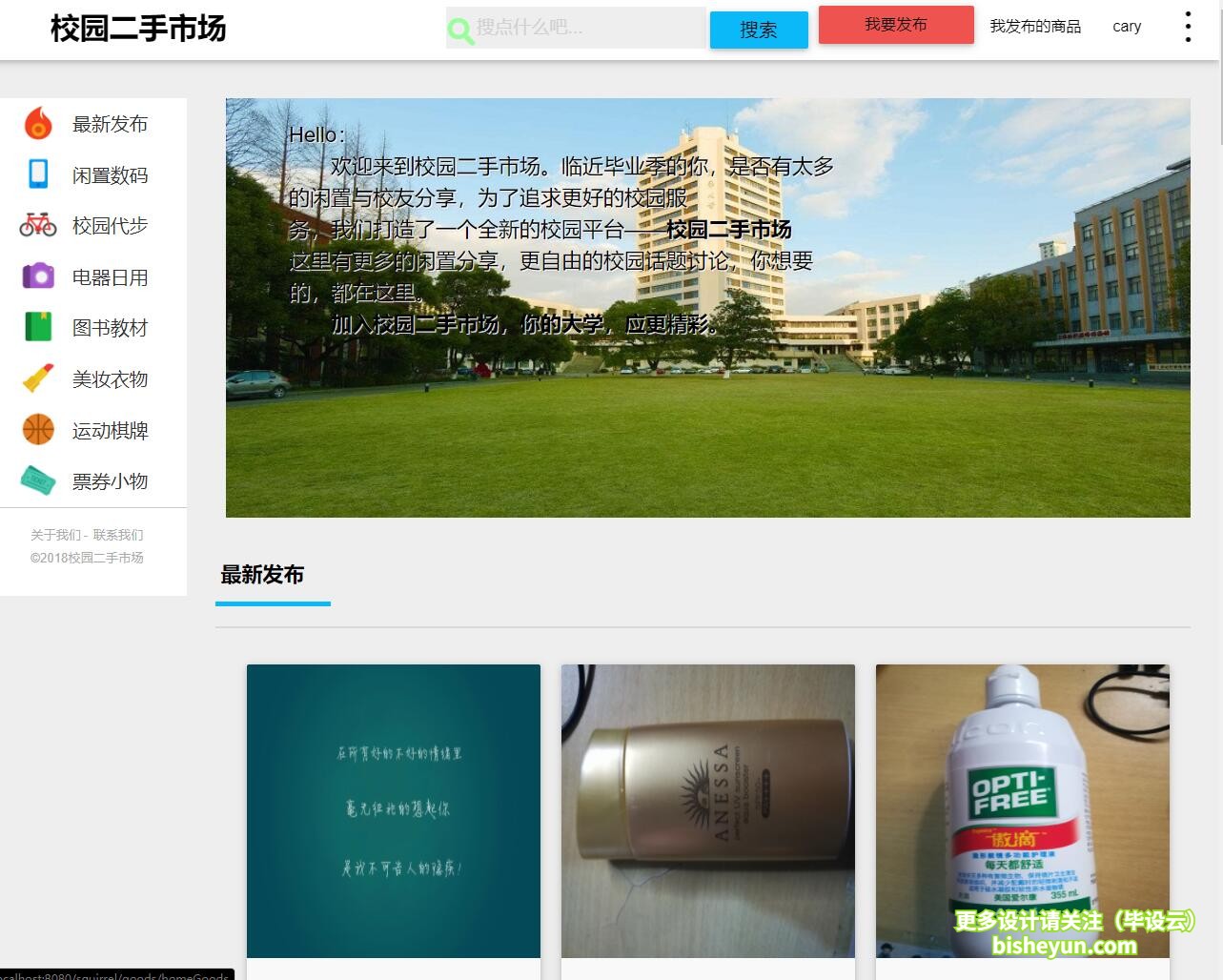
Task: Open the cary user account menu
Action: pos(1126,27)
